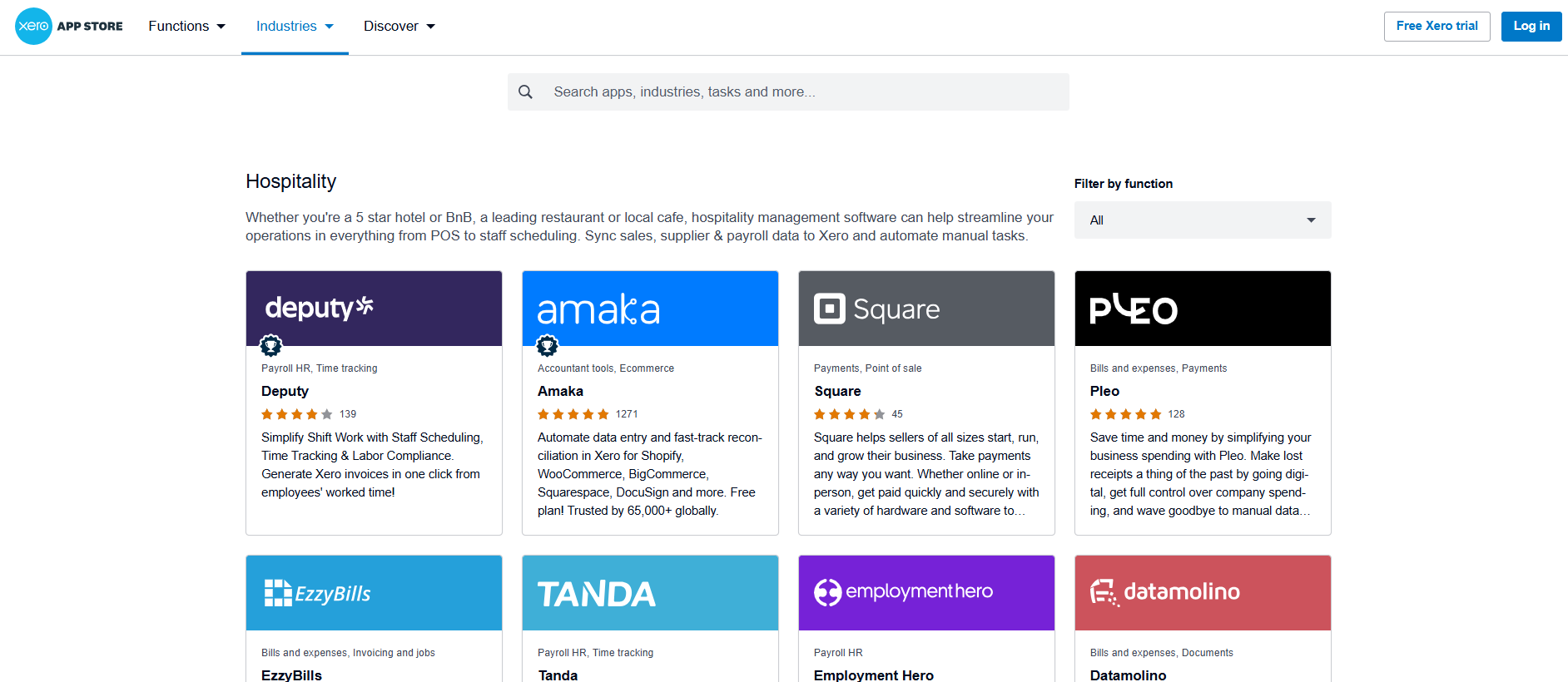Click the Deputy description text
Screen dimensions: 1568x682
[372, 465]
